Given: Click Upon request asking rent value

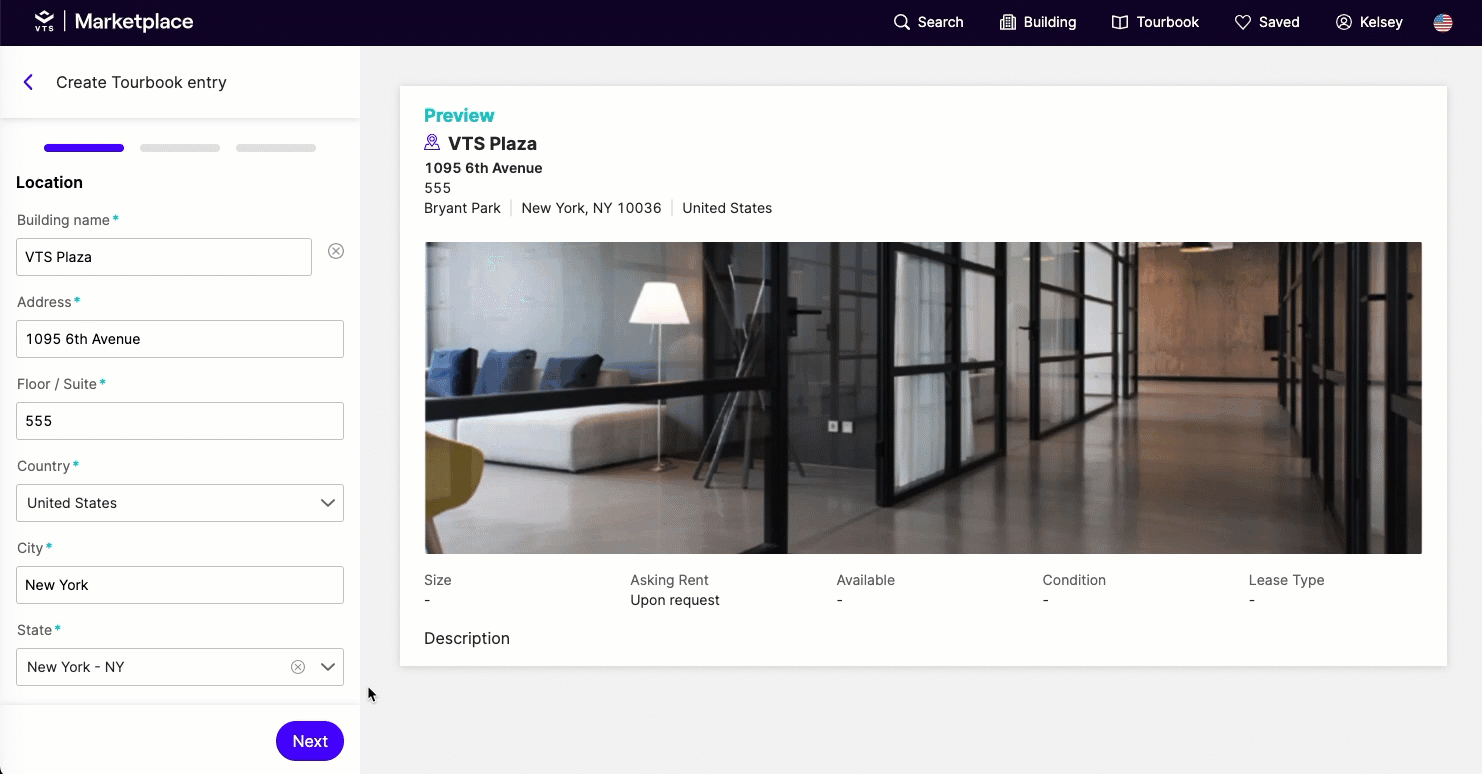Looking at the screenshot, I should pyautogui.click(x=675, y=600).
